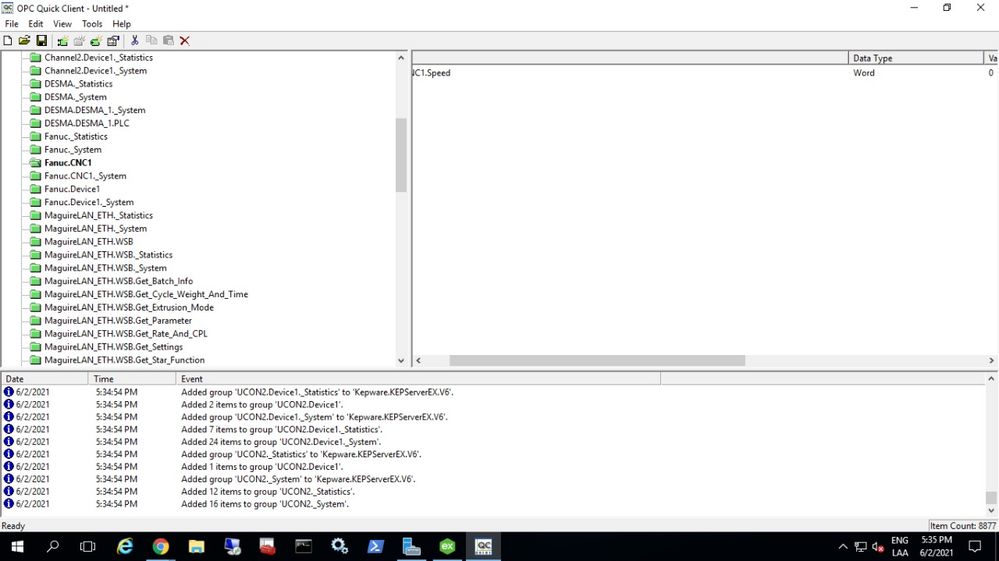The image size is (999, 561).
Task: Select the Fanuc.CNC1 group in the tree
Action: 68,162
